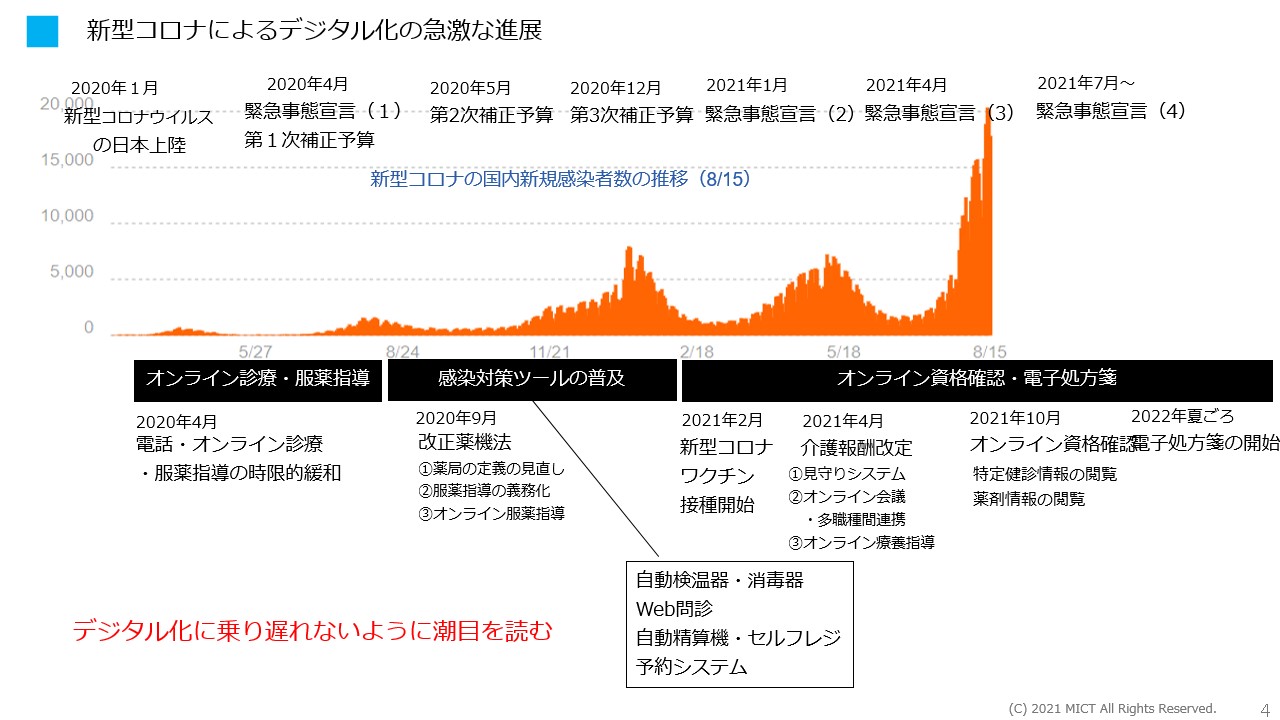Viewport: 1280px width, 720px height.
Task: Click the '第2次補正予算' text label
Action: [x=491, y=115]
